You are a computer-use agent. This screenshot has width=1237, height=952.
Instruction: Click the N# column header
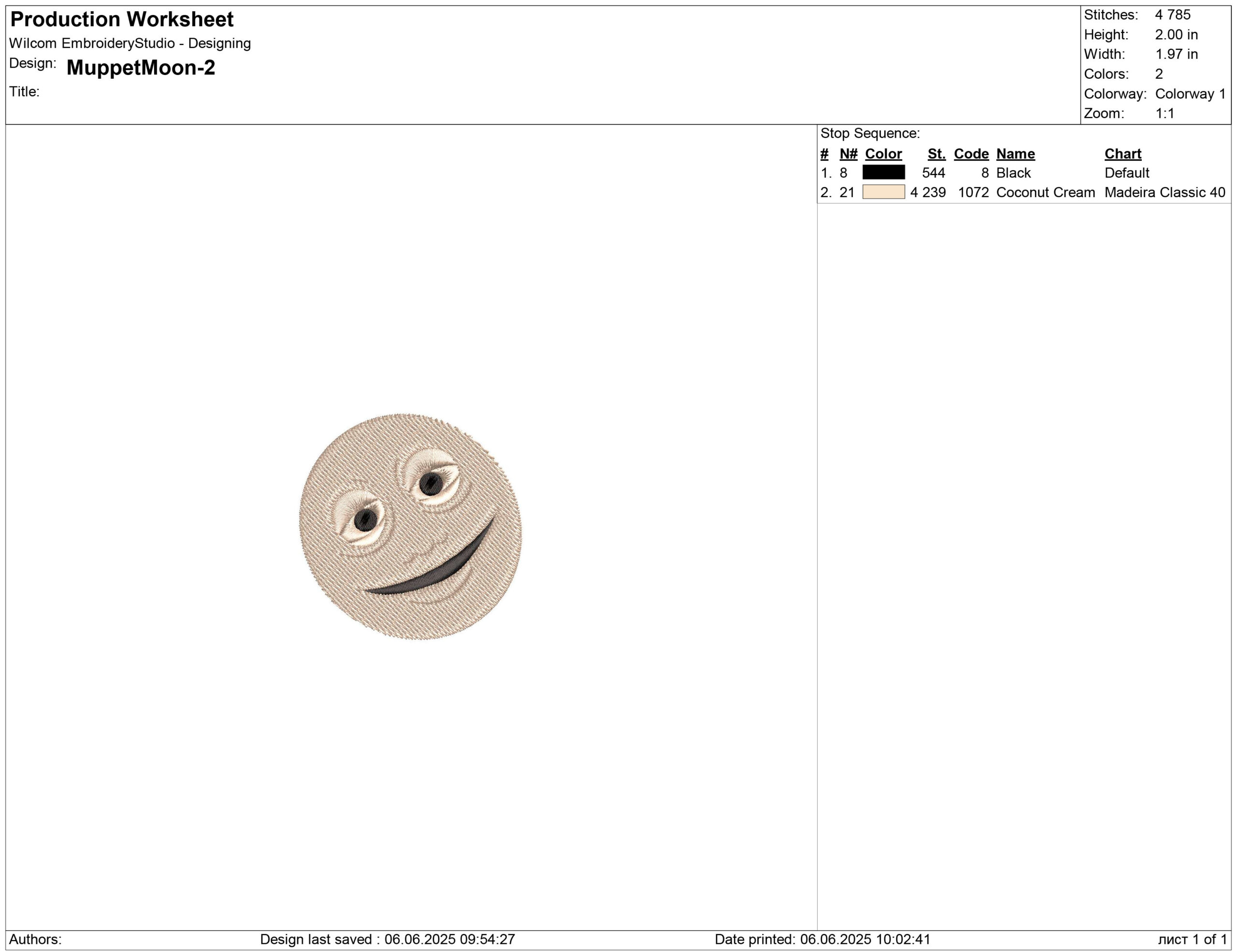pos(848,154)
